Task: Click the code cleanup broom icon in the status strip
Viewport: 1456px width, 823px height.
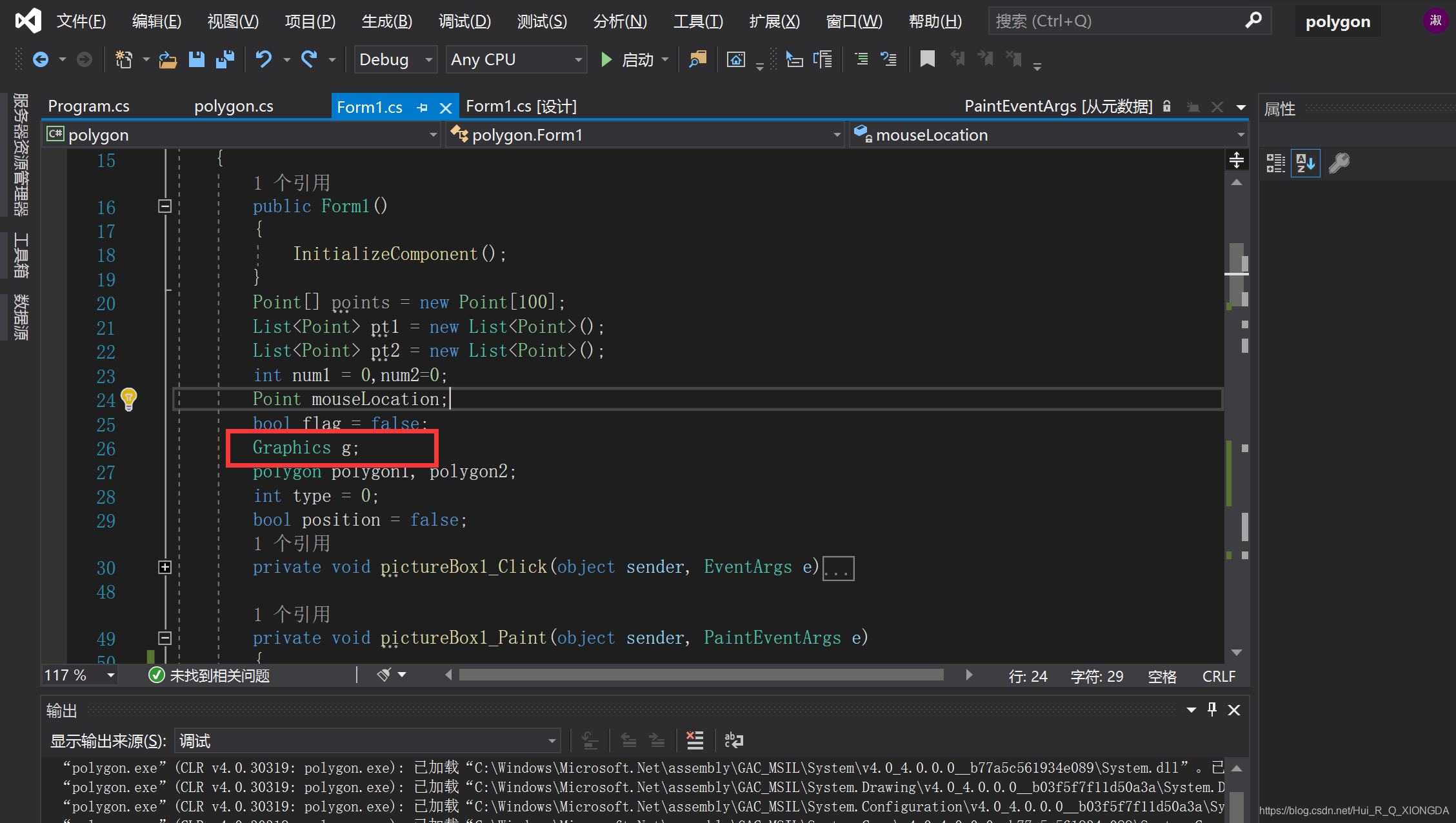Action: click(x=384, y=675)
